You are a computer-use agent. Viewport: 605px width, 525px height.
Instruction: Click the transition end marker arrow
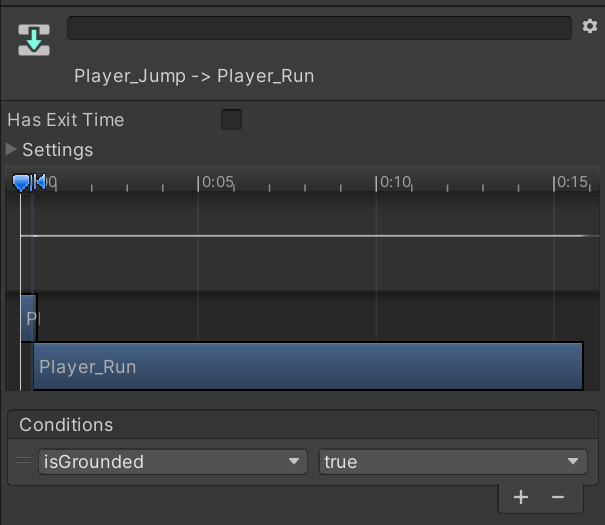[39, 182]
